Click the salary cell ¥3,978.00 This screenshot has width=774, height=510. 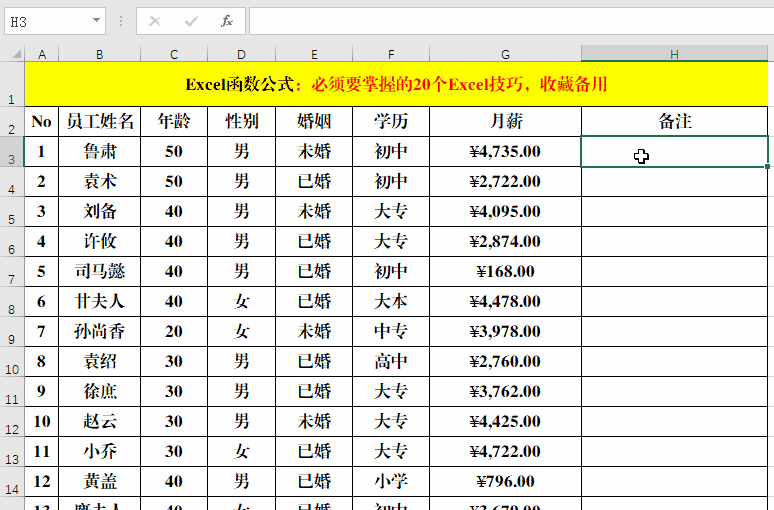[505, 332]
